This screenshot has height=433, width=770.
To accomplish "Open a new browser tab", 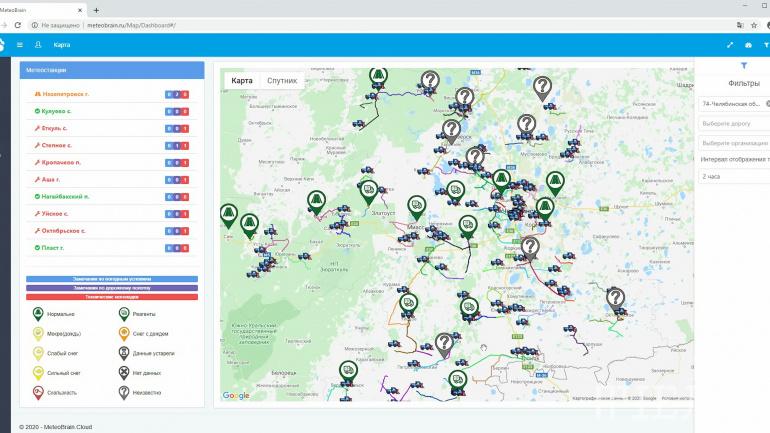I will (x=96, y=8).
